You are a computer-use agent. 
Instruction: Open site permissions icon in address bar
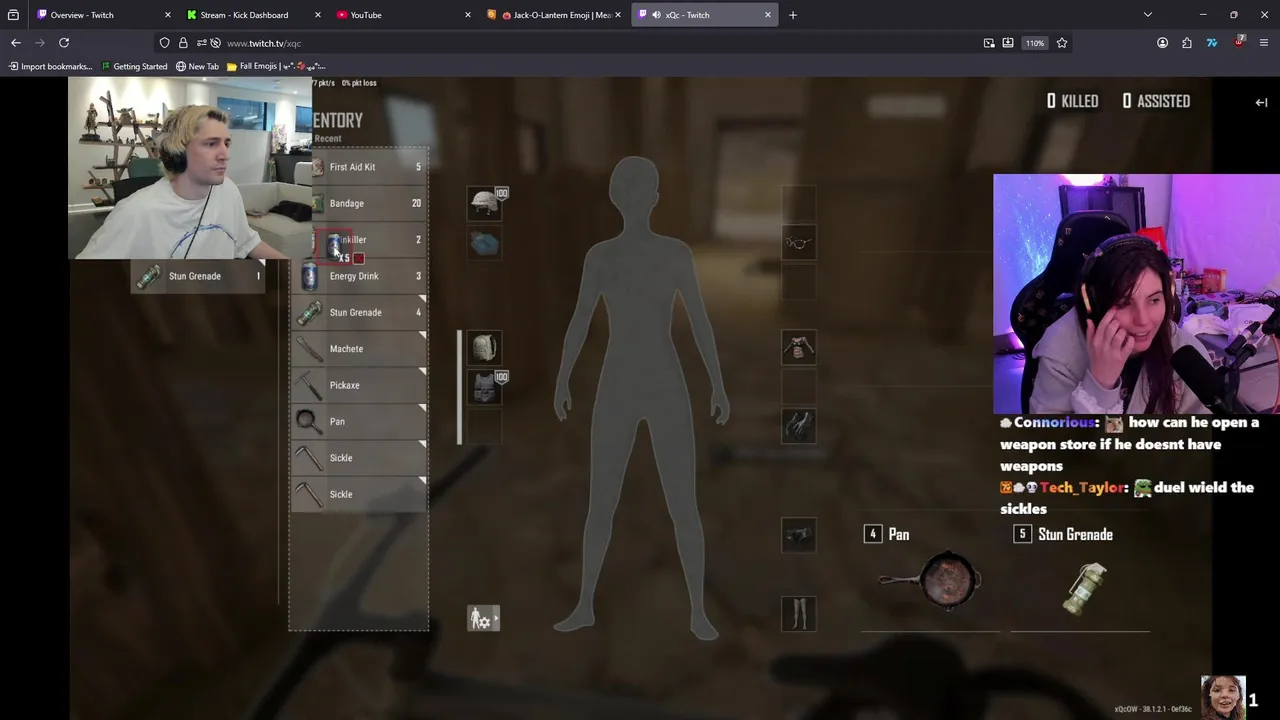tap(202, 43)
